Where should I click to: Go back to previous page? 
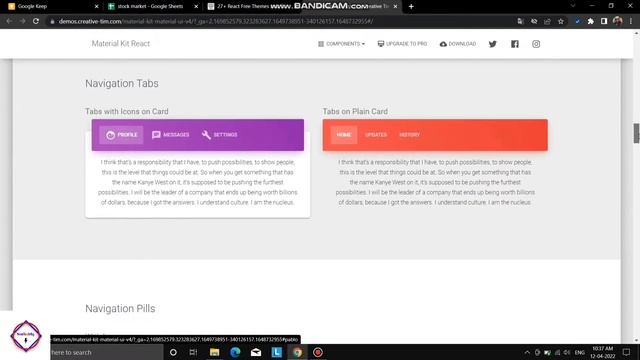pos(9,21)
